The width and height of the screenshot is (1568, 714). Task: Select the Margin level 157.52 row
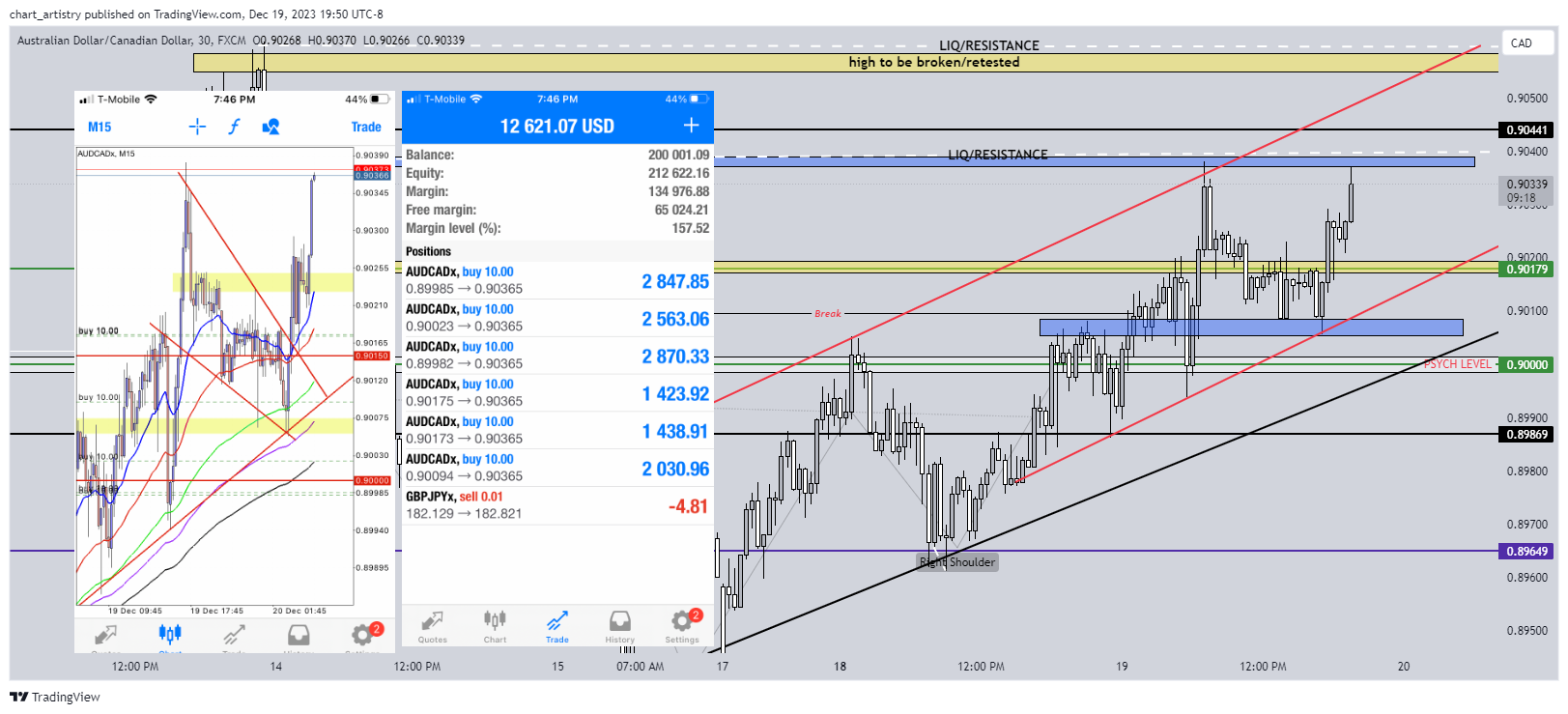(557, 228)
